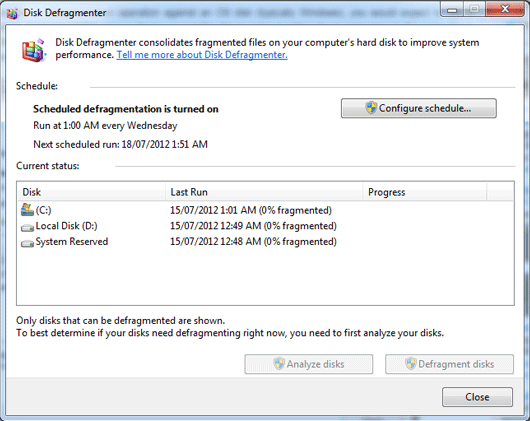This screenshot has width=530, height=421.
Task: Start Analyze disks
Action: coord(309,364)
